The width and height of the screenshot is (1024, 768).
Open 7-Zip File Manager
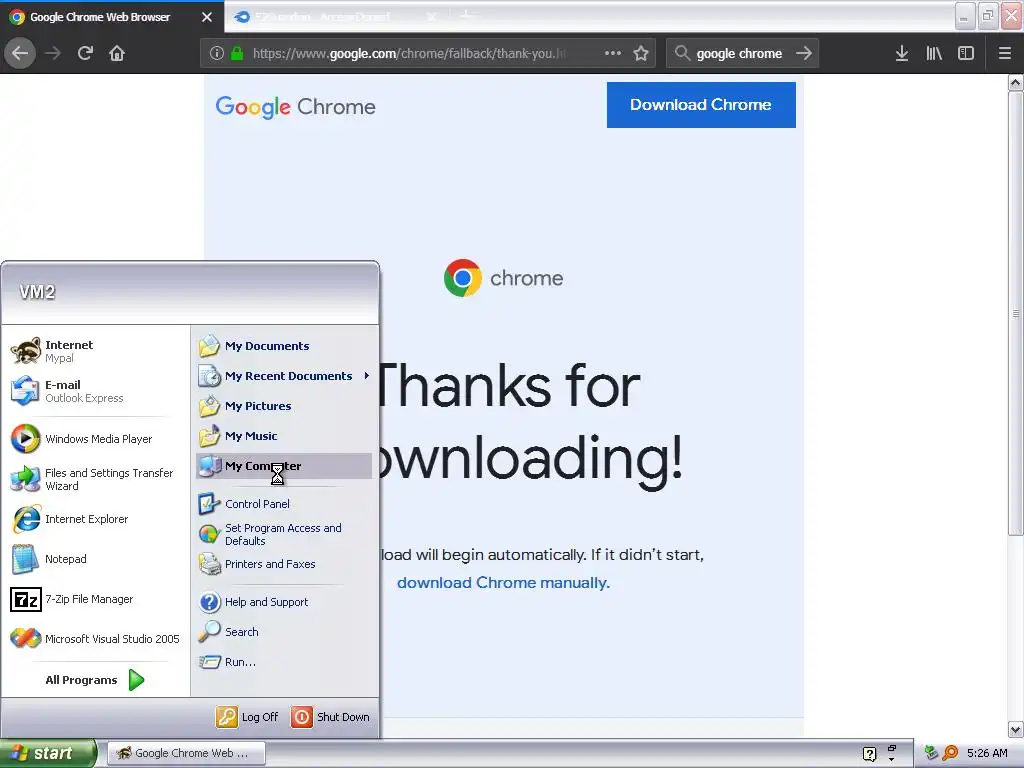(95, 599)
